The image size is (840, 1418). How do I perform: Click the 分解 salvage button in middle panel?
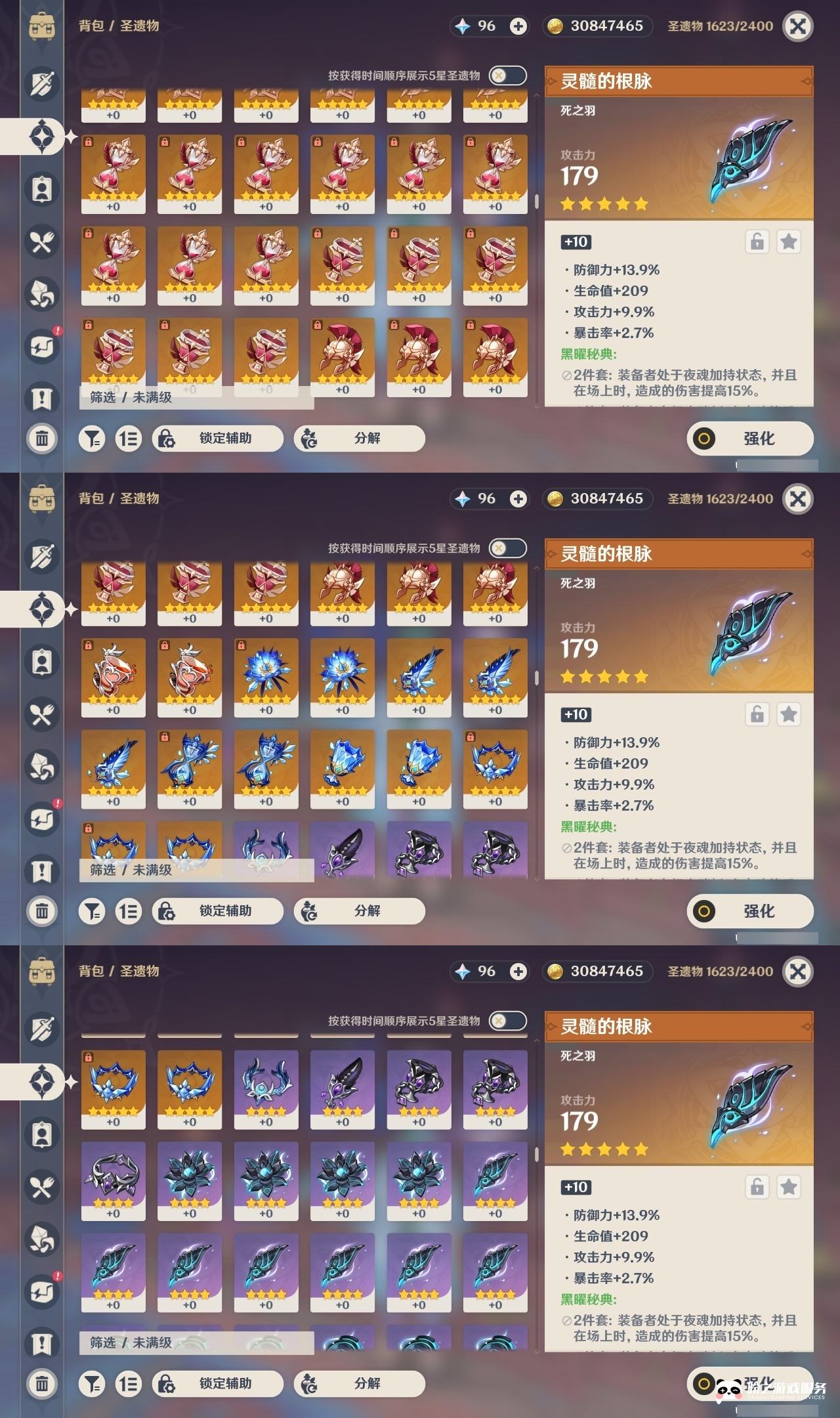click(x=360, y=911)
